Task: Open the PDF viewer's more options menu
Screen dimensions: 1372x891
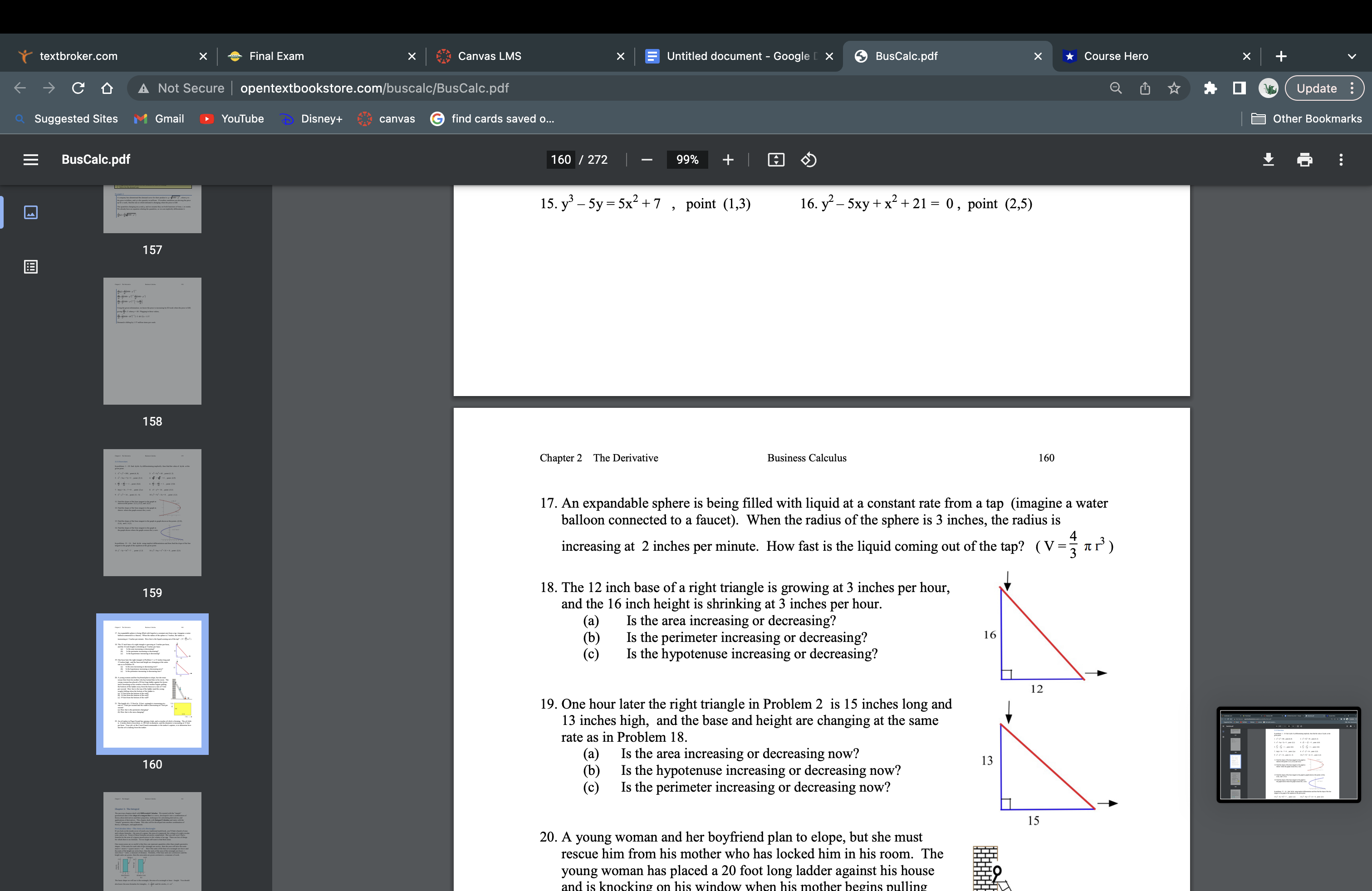Action: pyautogui.click(x=1342, y=160)
